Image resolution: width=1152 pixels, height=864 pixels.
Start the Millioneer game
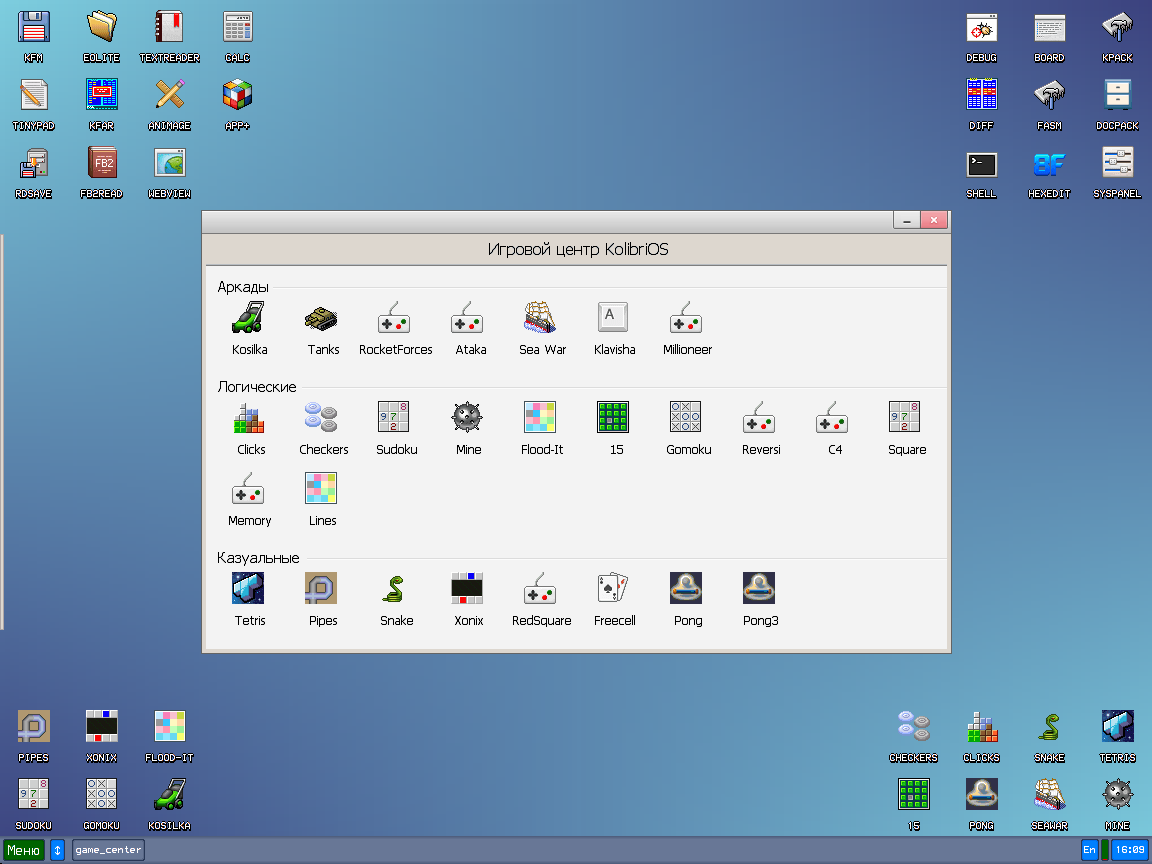687,328
